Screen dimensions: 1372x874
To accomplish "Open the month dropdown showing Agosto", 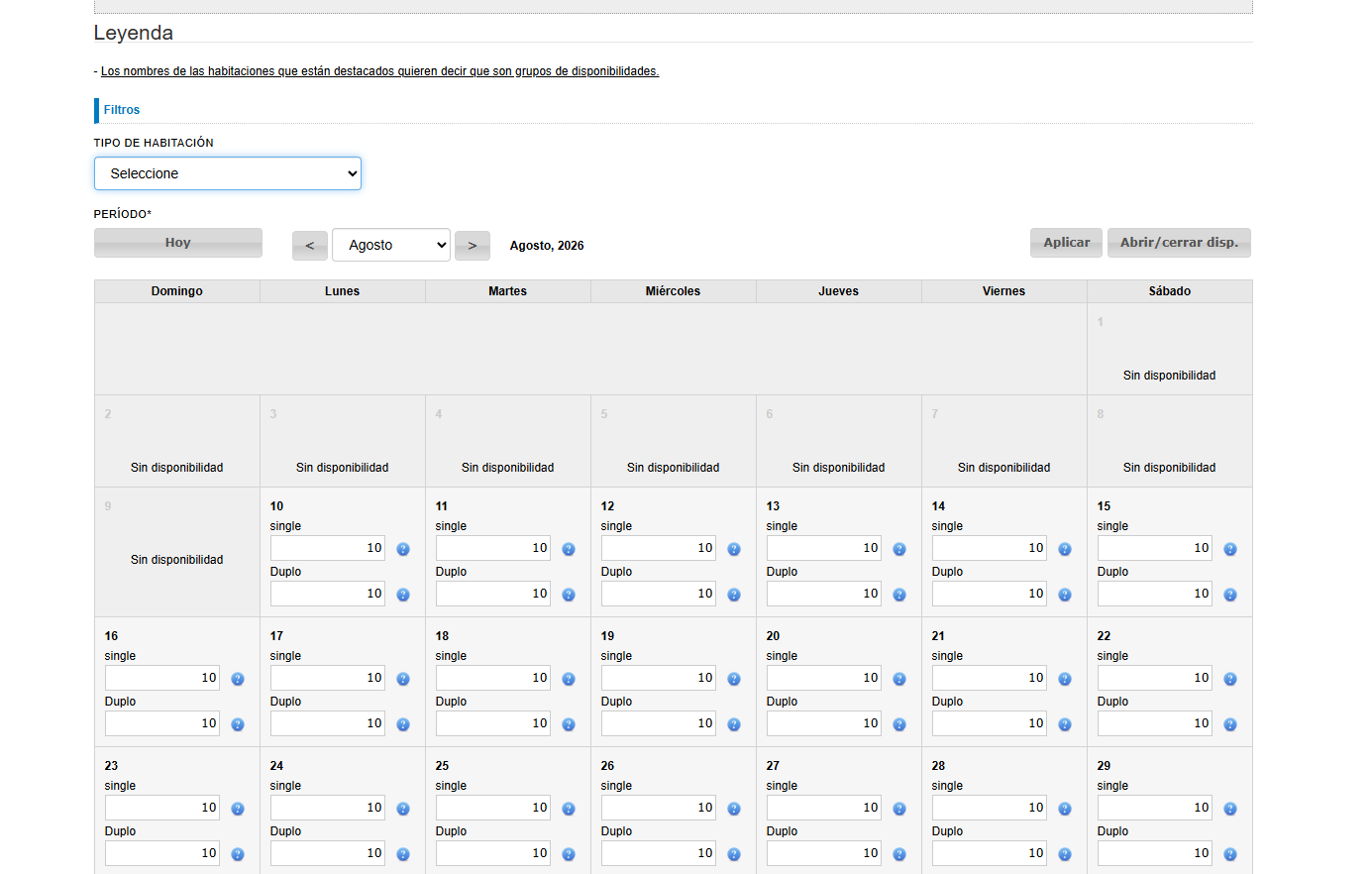I will [391, 245].
